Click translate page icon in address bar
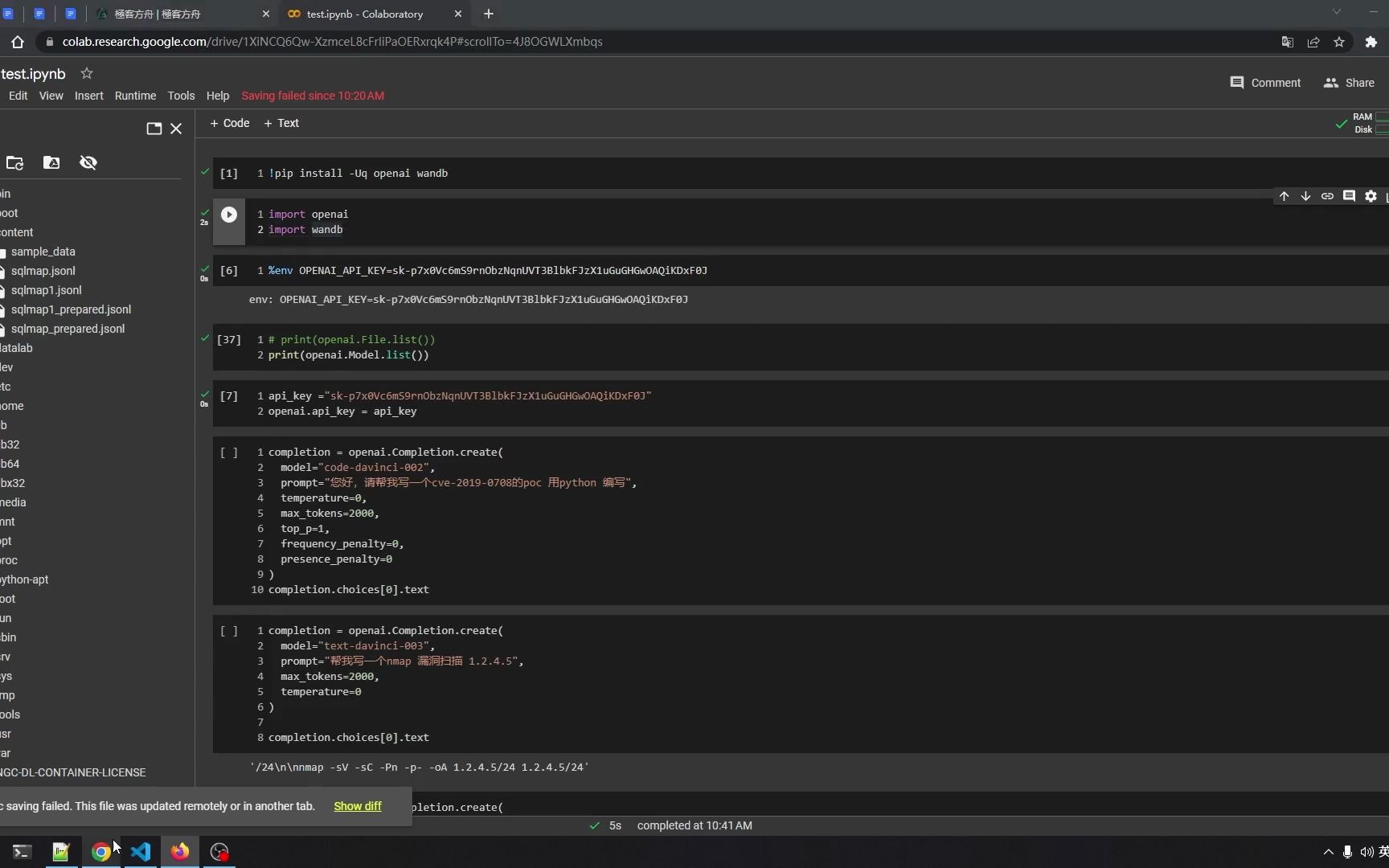 coord(1287,42)
